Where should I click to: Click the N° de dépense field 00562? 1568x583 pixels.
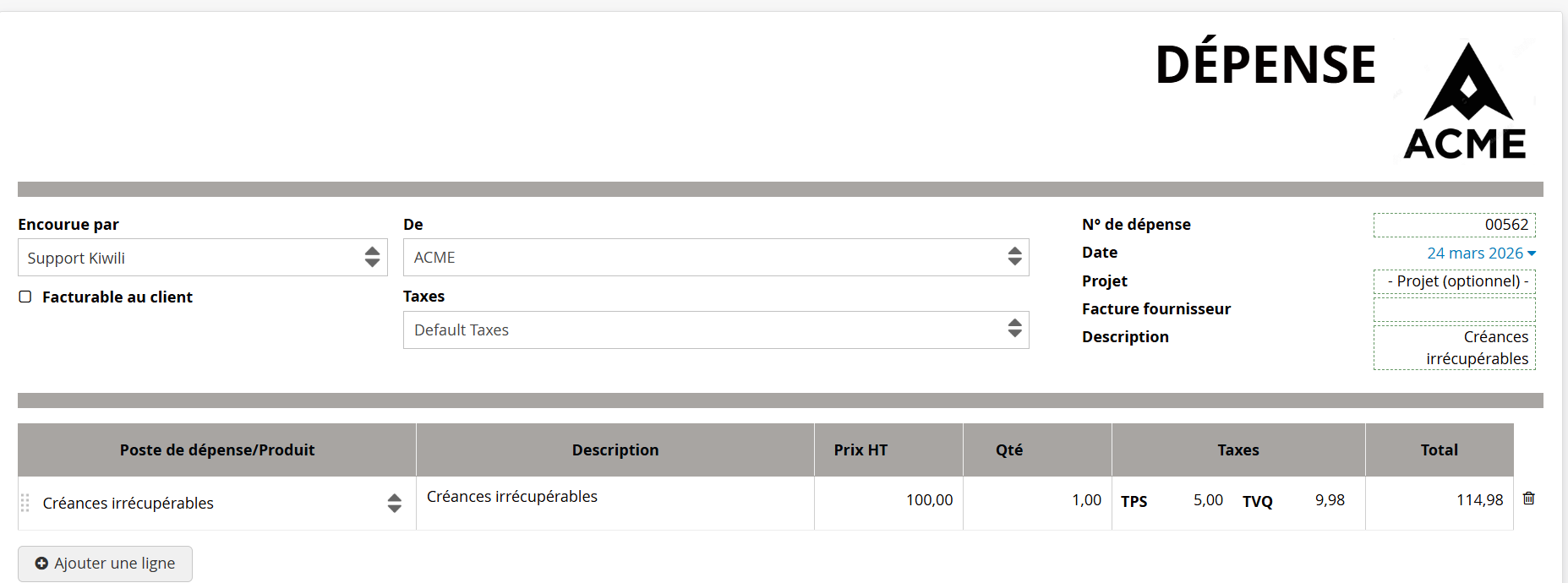point(1454,225)
